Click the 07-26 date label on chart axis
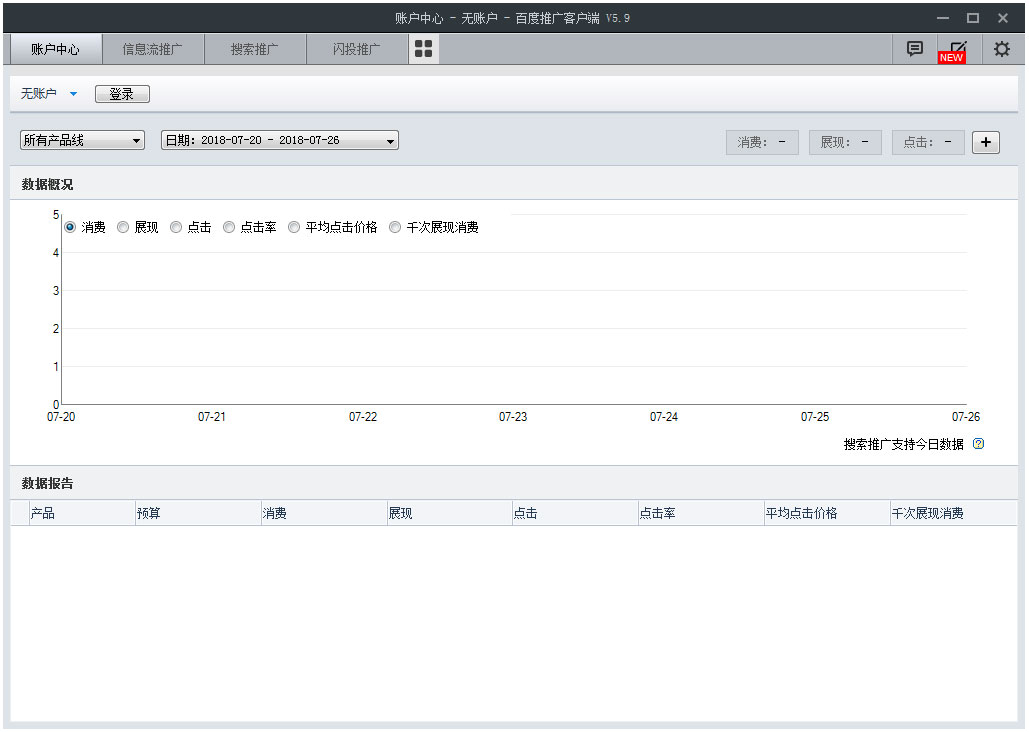Image resolution: width=1029 pixels, height=732 pixels. (x=966, y=417)
